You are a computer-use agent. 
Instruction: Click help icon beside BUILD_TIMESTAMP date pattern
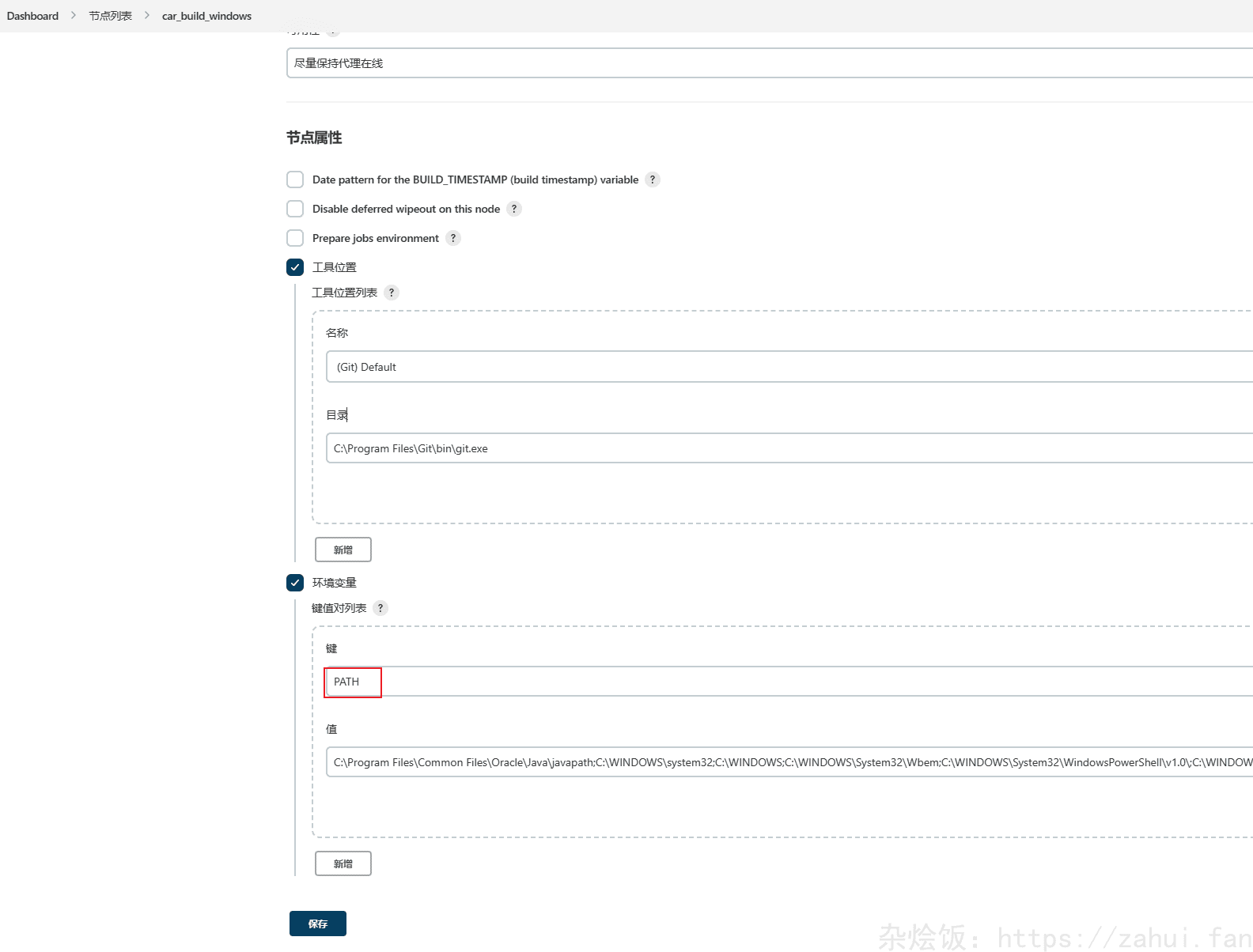click(x=653, y=179)
